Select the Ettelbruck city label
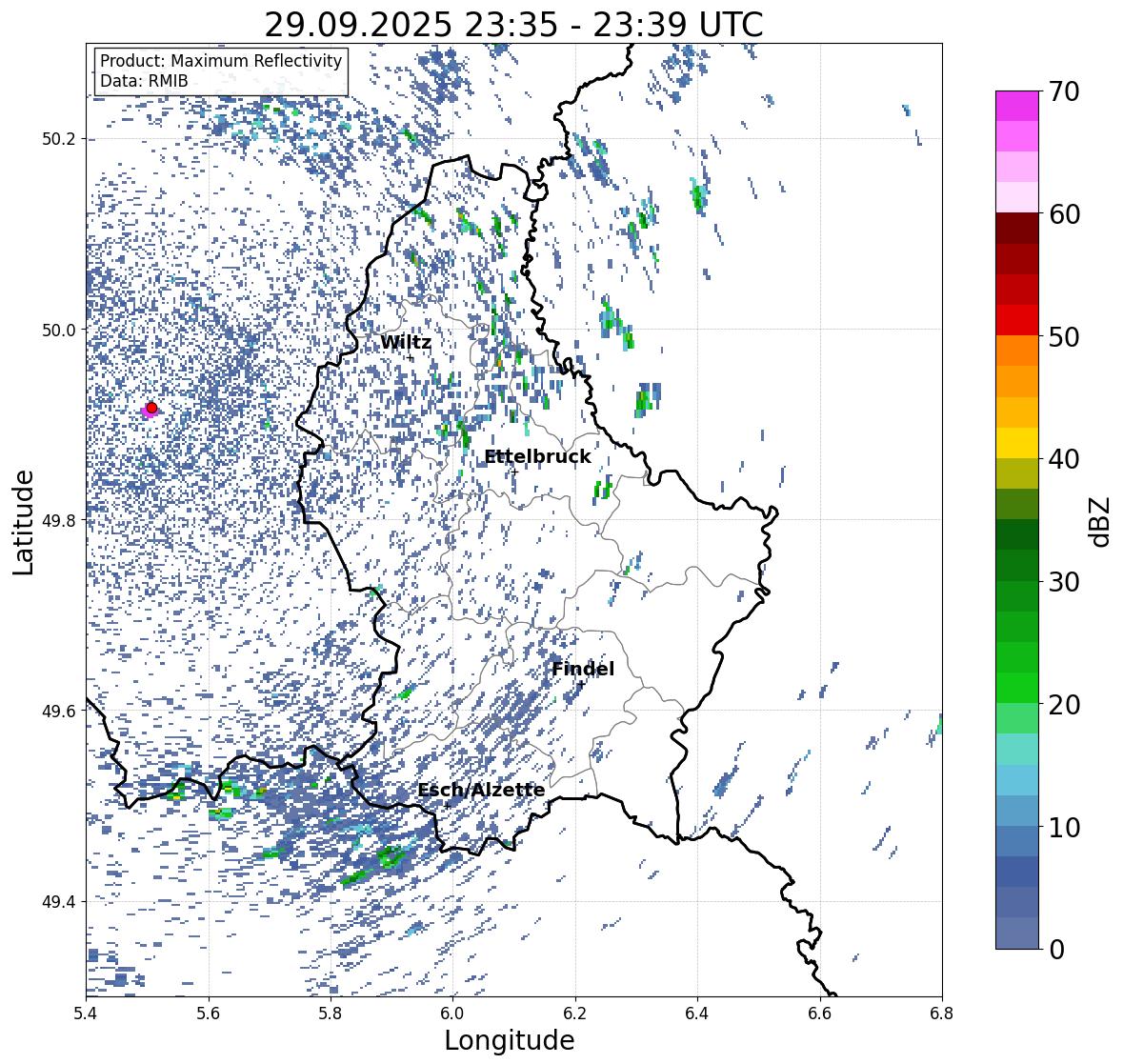The width and height of the screenshot is (1123, 1064). (x=538, y=457)
